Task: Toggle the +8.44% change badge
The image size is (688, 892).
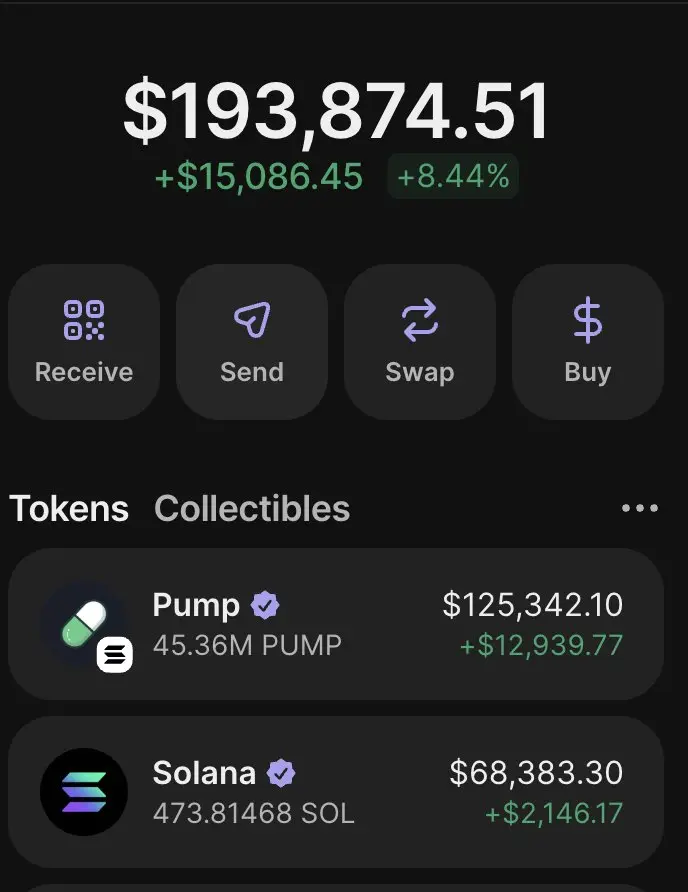Action: click(x=453, y=177)
